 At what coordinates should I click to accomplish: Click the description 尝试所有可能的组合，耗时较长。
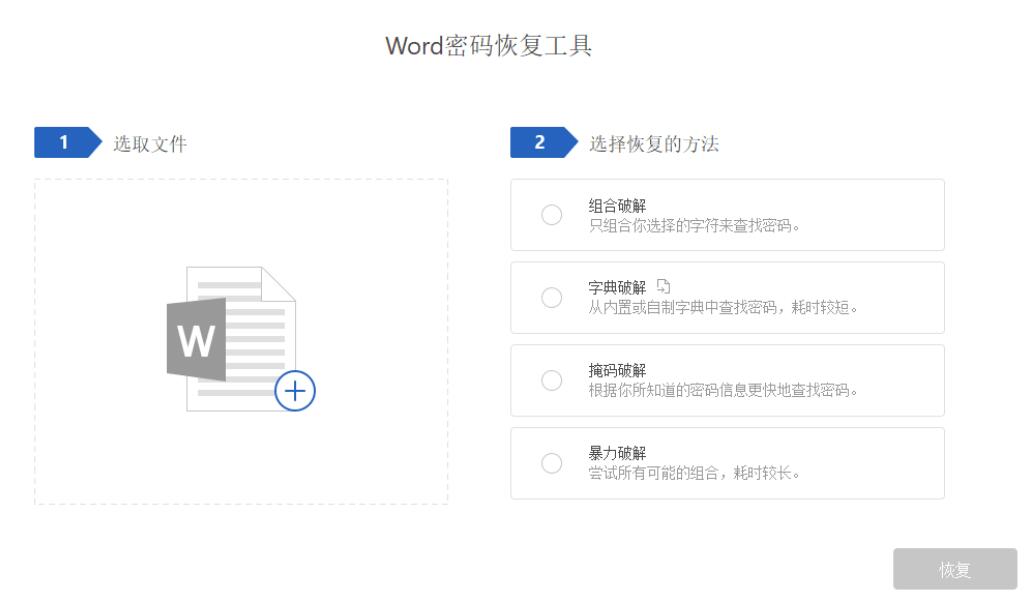pos(694,473)
